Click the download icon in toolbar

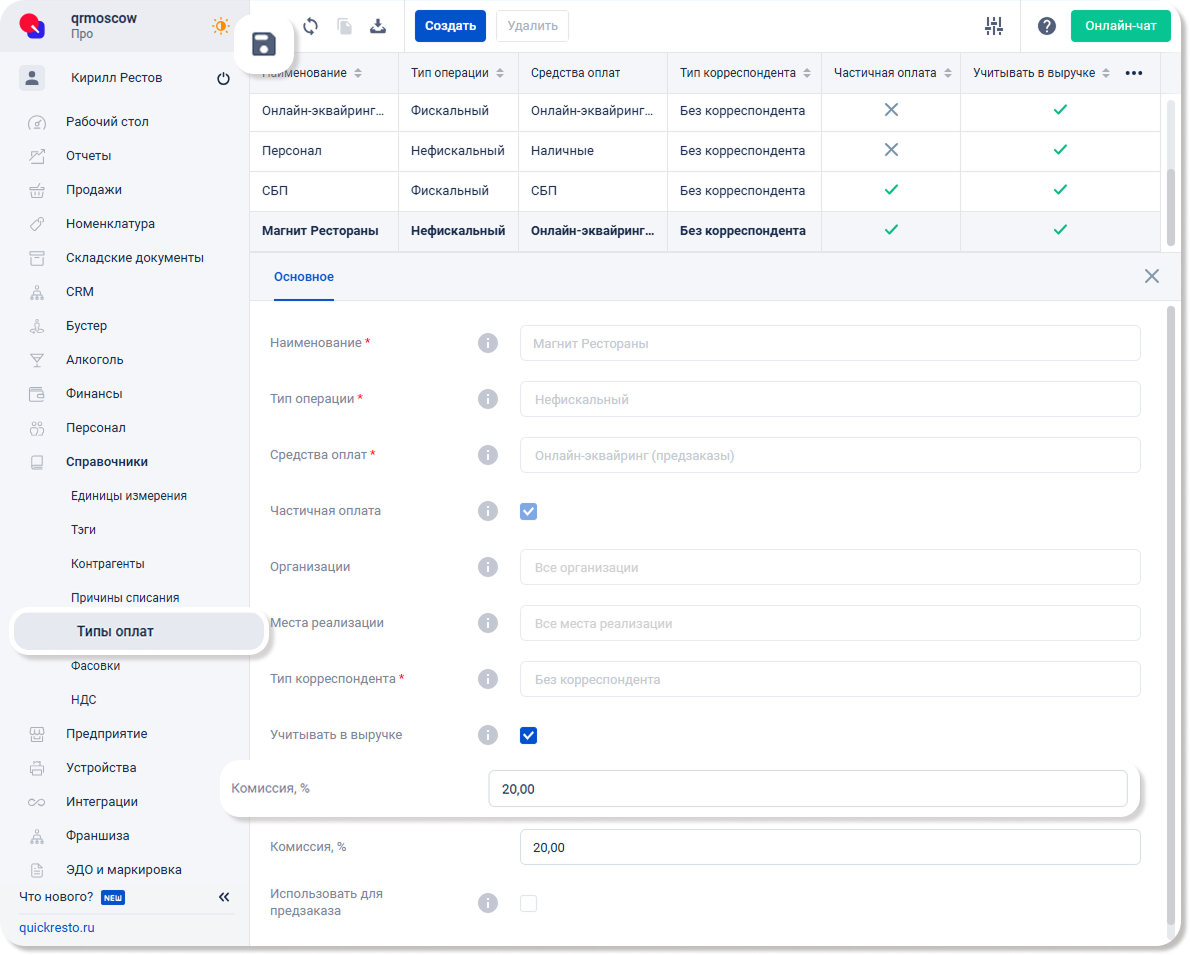pyautogui.click(x=378, y=26)
